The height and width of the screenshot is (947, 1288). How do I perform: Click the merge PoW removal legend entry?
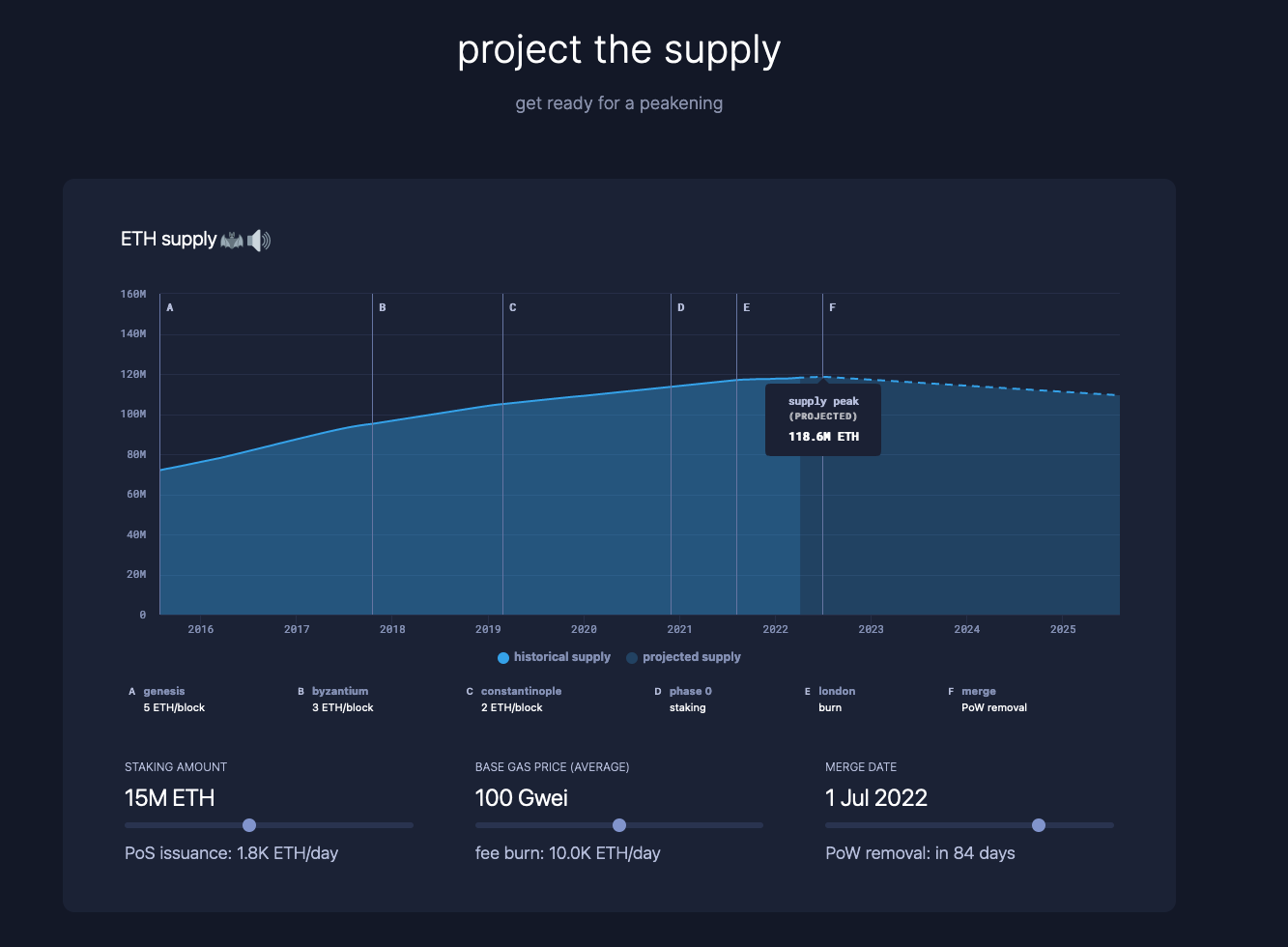click(x=979, y=692)
